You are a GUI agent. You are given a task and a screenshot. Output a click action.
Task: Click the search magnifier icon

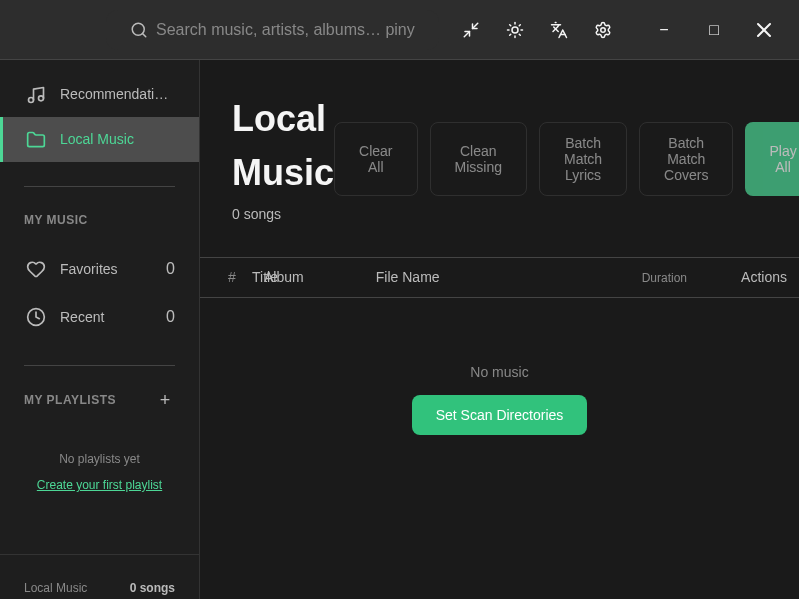point(139,30)
